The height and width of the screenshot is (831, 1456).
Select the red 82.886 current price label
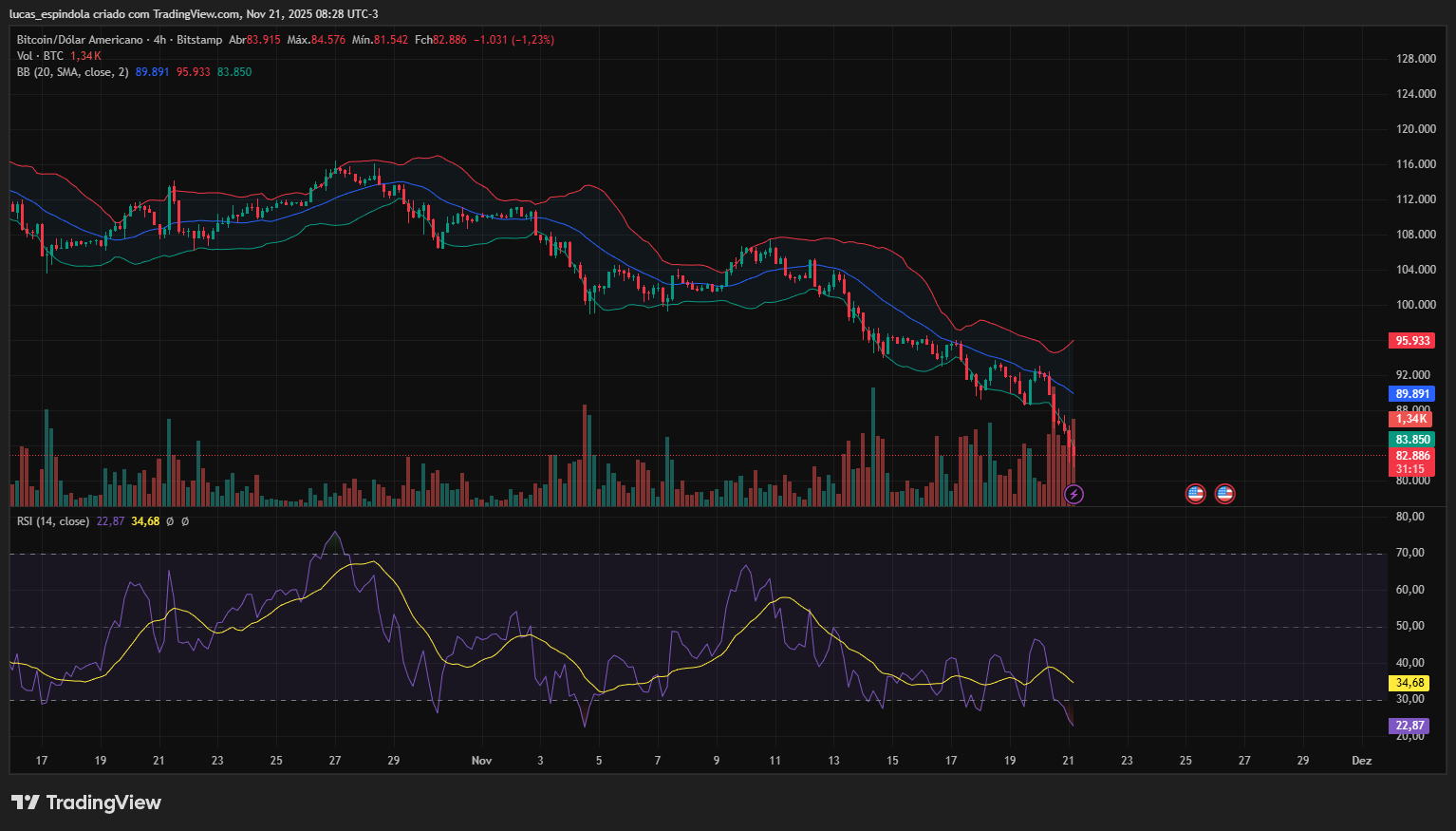(1411, 456)
